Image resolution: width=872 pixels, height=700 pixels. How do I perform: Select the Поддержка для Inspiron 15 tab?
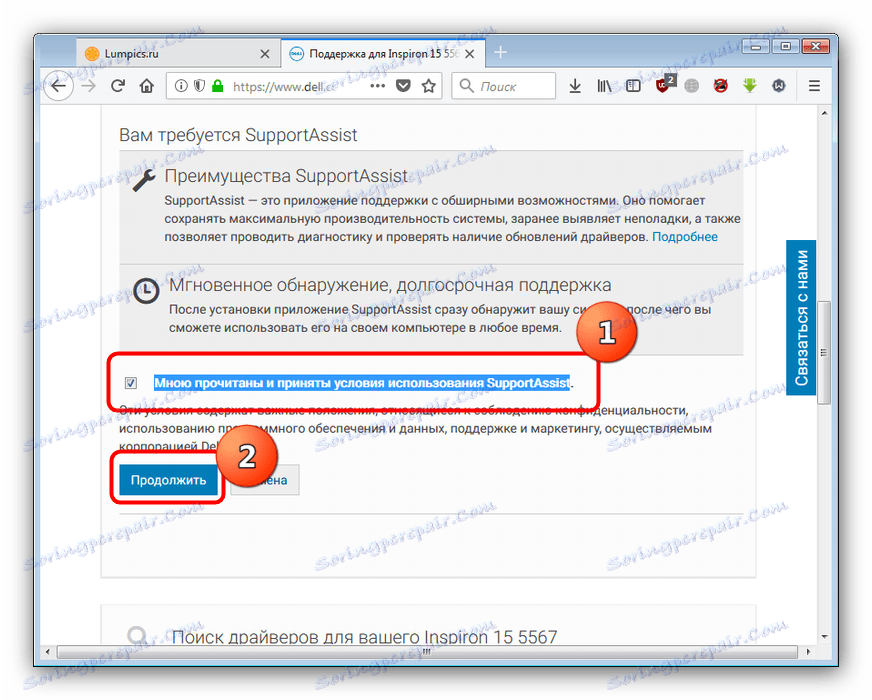pyautogui.click(x=383, y=53)
